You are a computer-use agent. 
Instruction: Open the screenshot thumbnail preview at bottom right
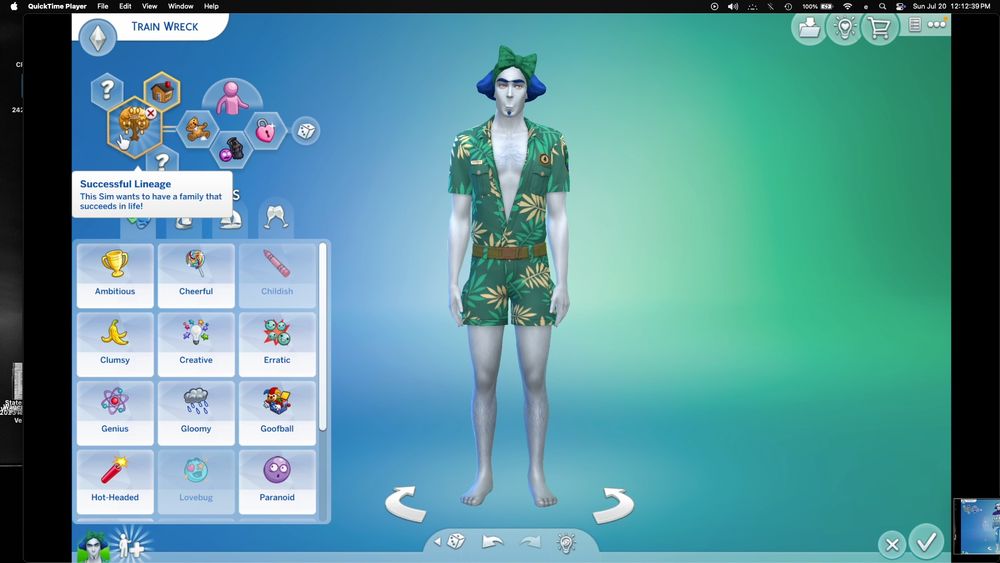coord(976,527)
